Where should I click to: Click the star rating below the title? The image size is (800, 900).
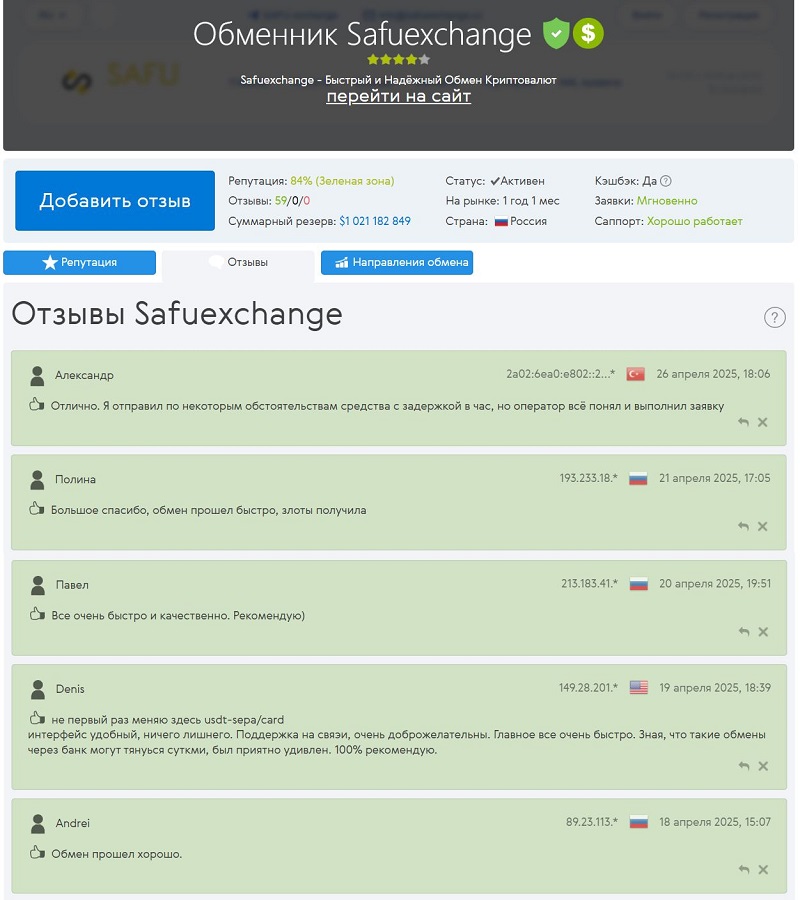398,59
